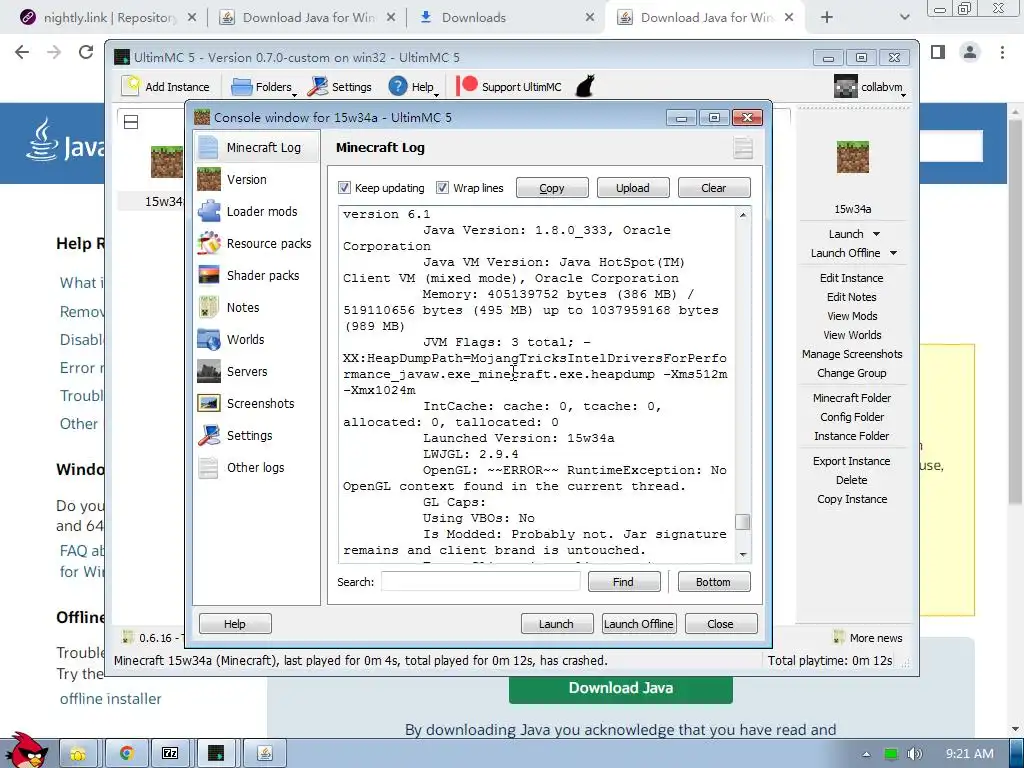Viewport: 1024px width, 768px height.
Task: Toggle the Wrap lines checkbox
Action: [x=442, y=187]
